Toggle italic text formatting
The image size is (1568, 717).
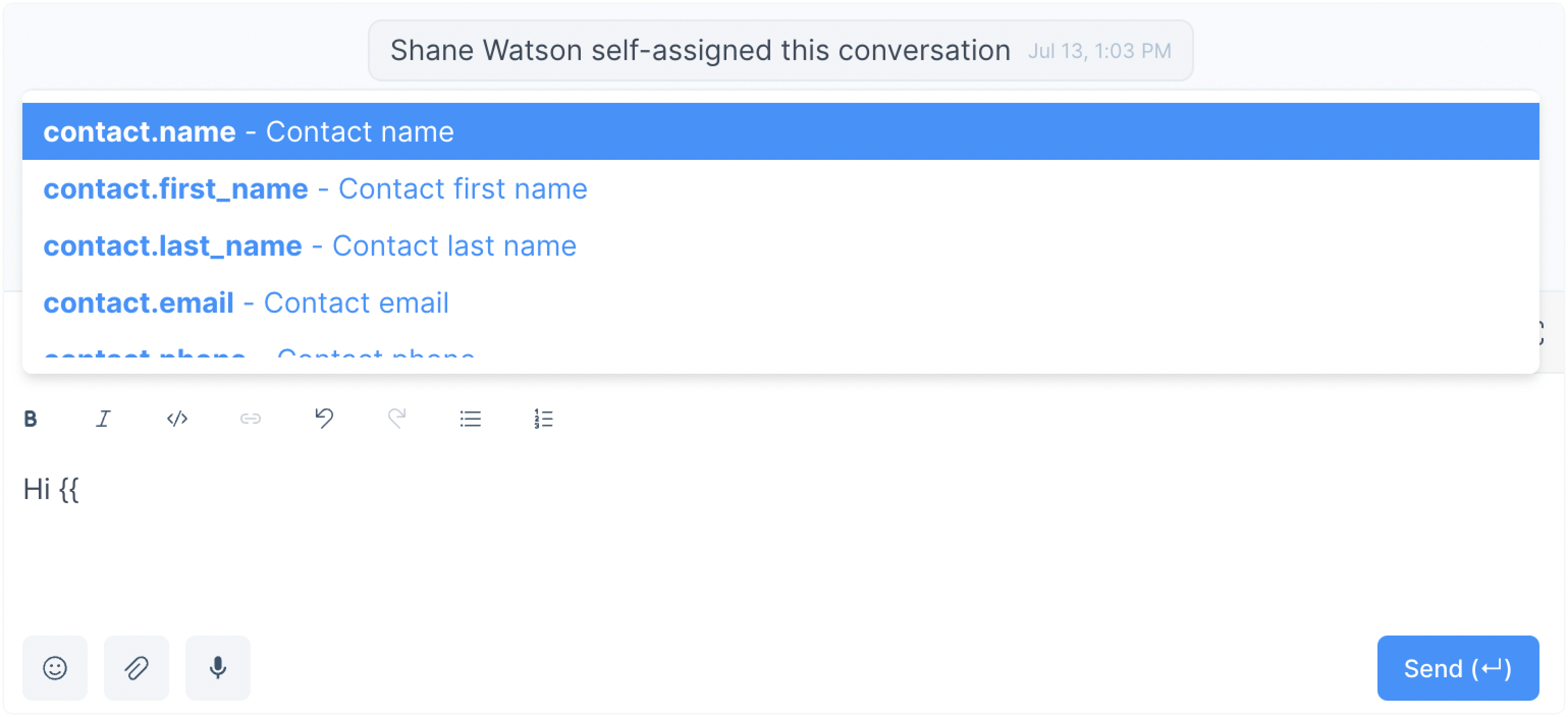(x=103, y=419)
